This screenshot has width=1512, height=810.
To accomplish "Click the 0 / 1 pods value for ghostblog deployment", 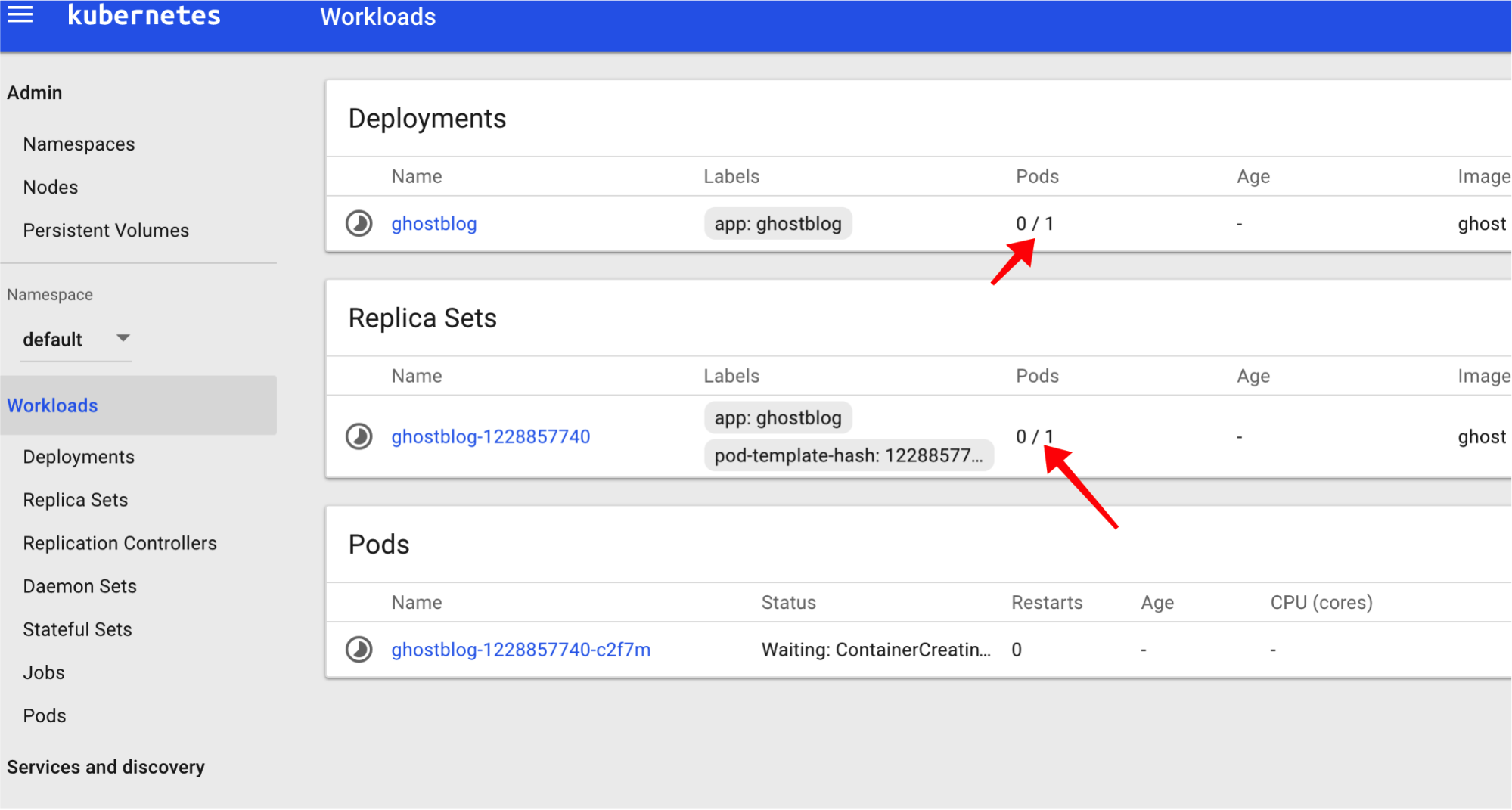I will pos(1035,224).
